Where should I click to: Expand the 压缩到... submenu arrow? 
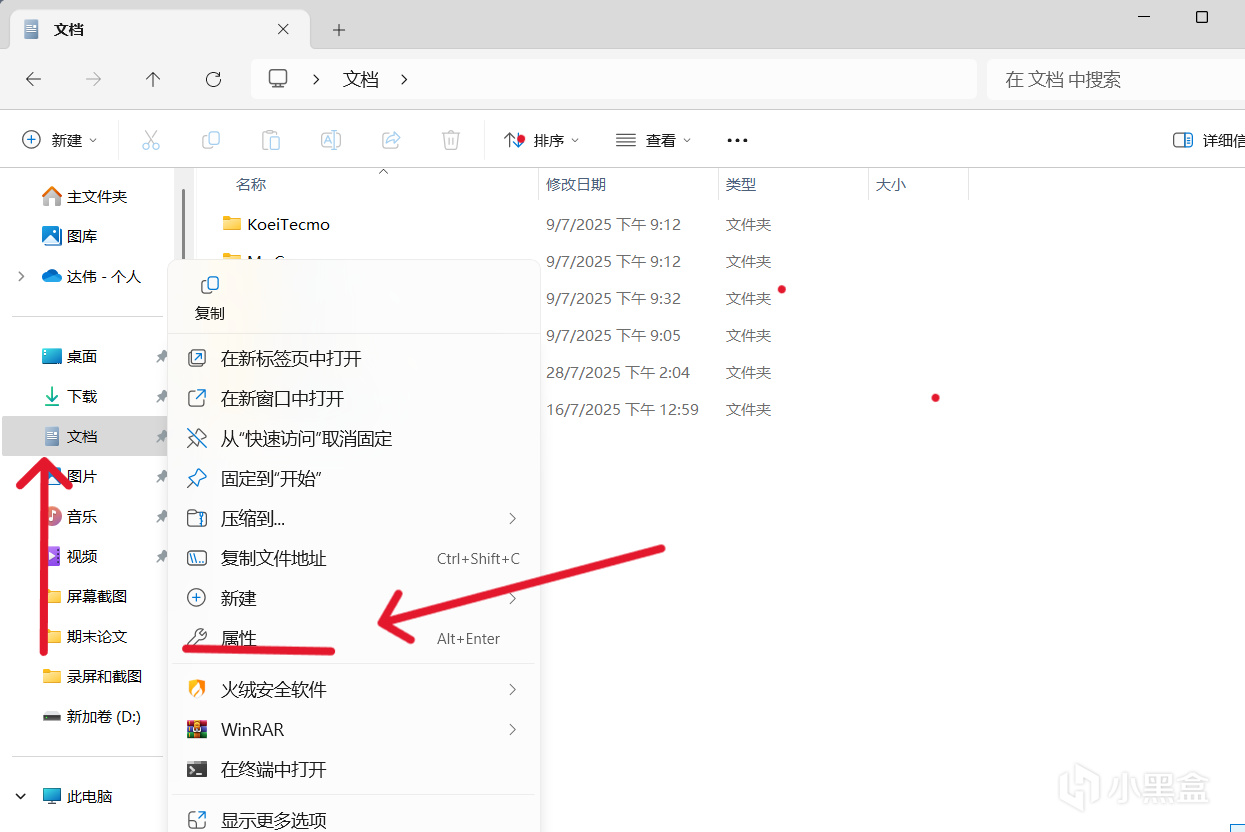[512, 518]
